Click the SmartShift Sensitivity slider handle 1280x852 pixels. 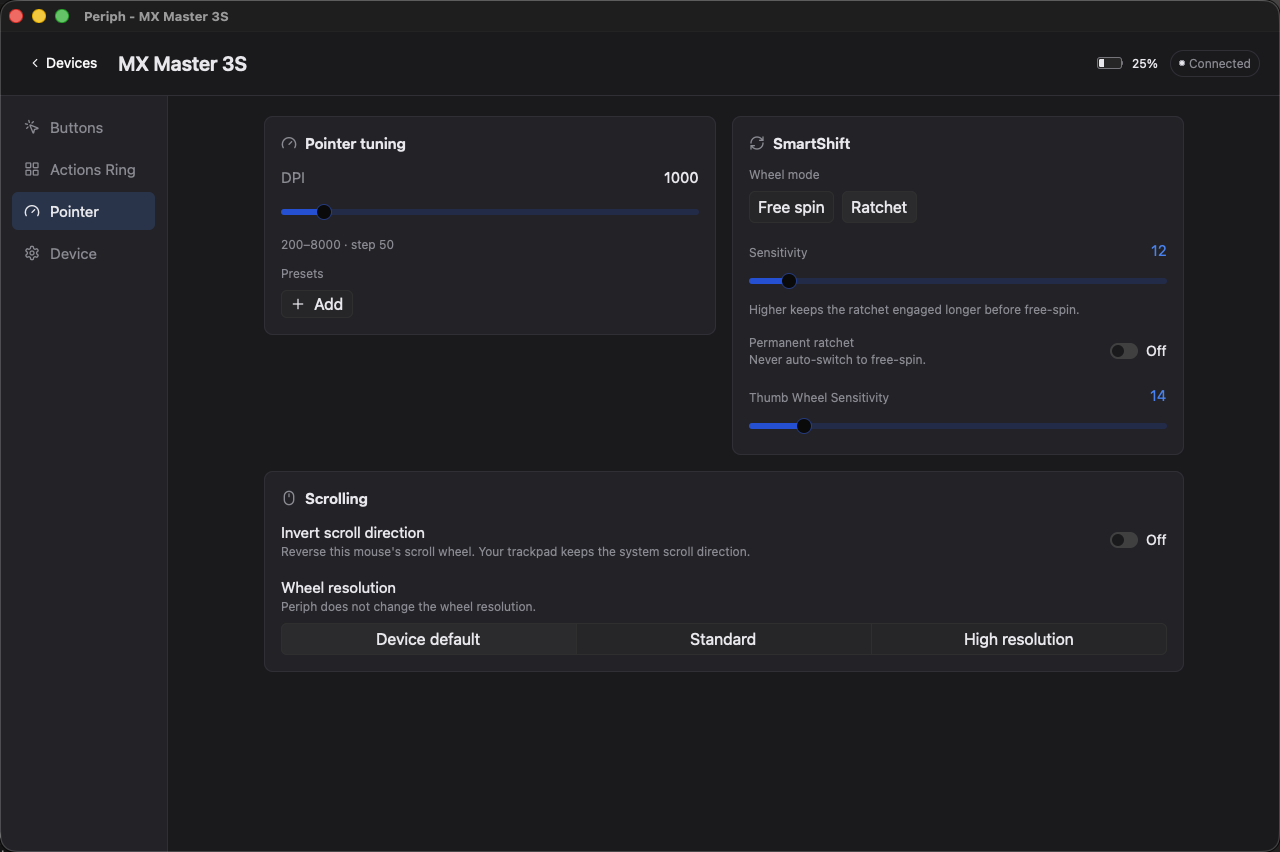(x=788, y=281)
